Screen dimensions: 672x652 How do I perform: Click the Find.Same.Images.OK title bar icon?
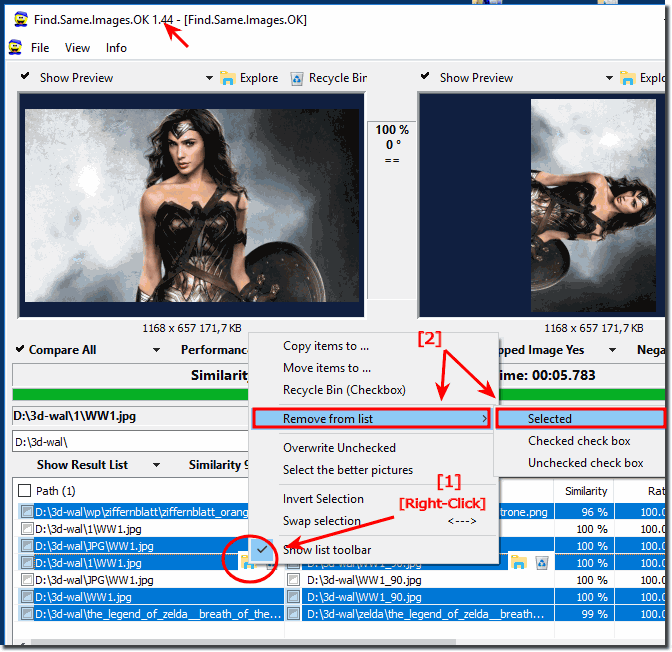[20, 20]
